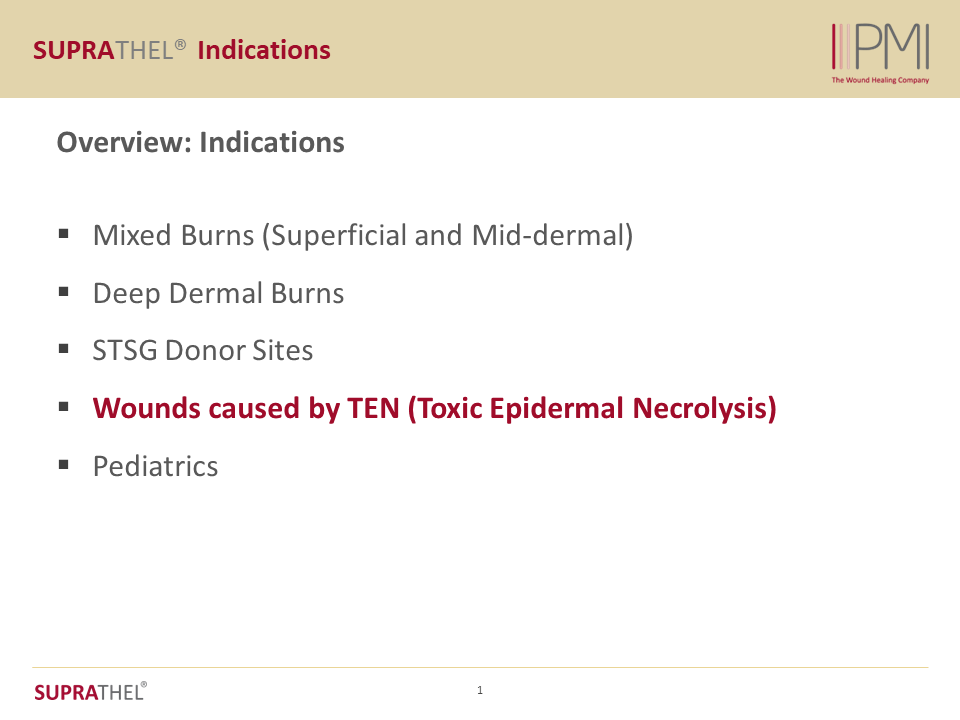Viewport: 960px width, 720px height.
Task: Select the "STSG Donor Sites" item
Action: (x=203, y=351)
